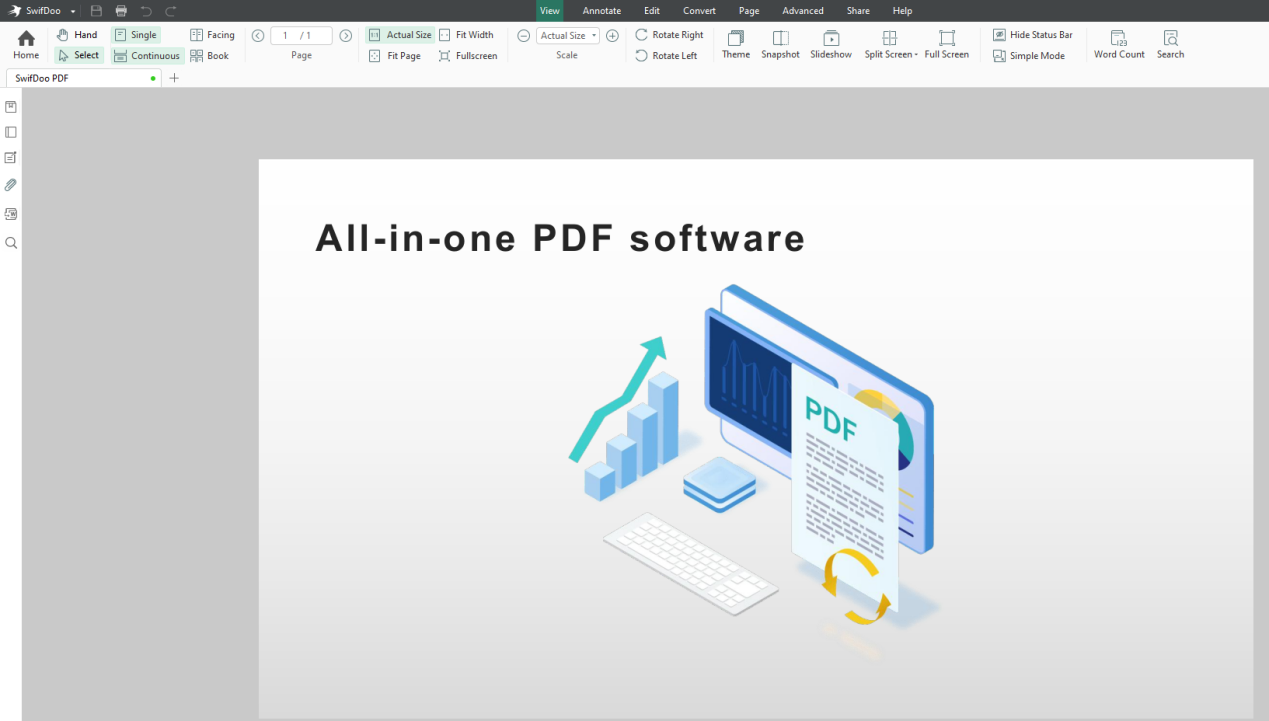Open the Help ribbon tab
This screenshot has height=721, width=1269.
click(902, 11)
